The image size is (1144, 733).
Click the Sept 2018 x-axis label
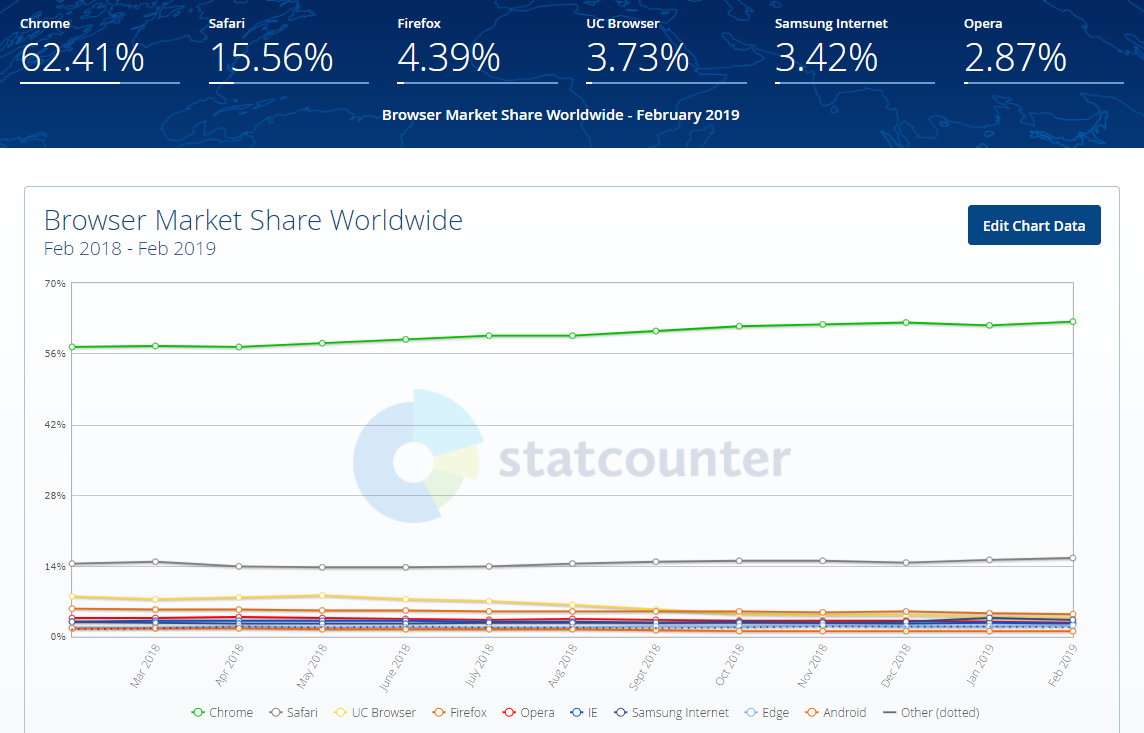pos(645,667)
